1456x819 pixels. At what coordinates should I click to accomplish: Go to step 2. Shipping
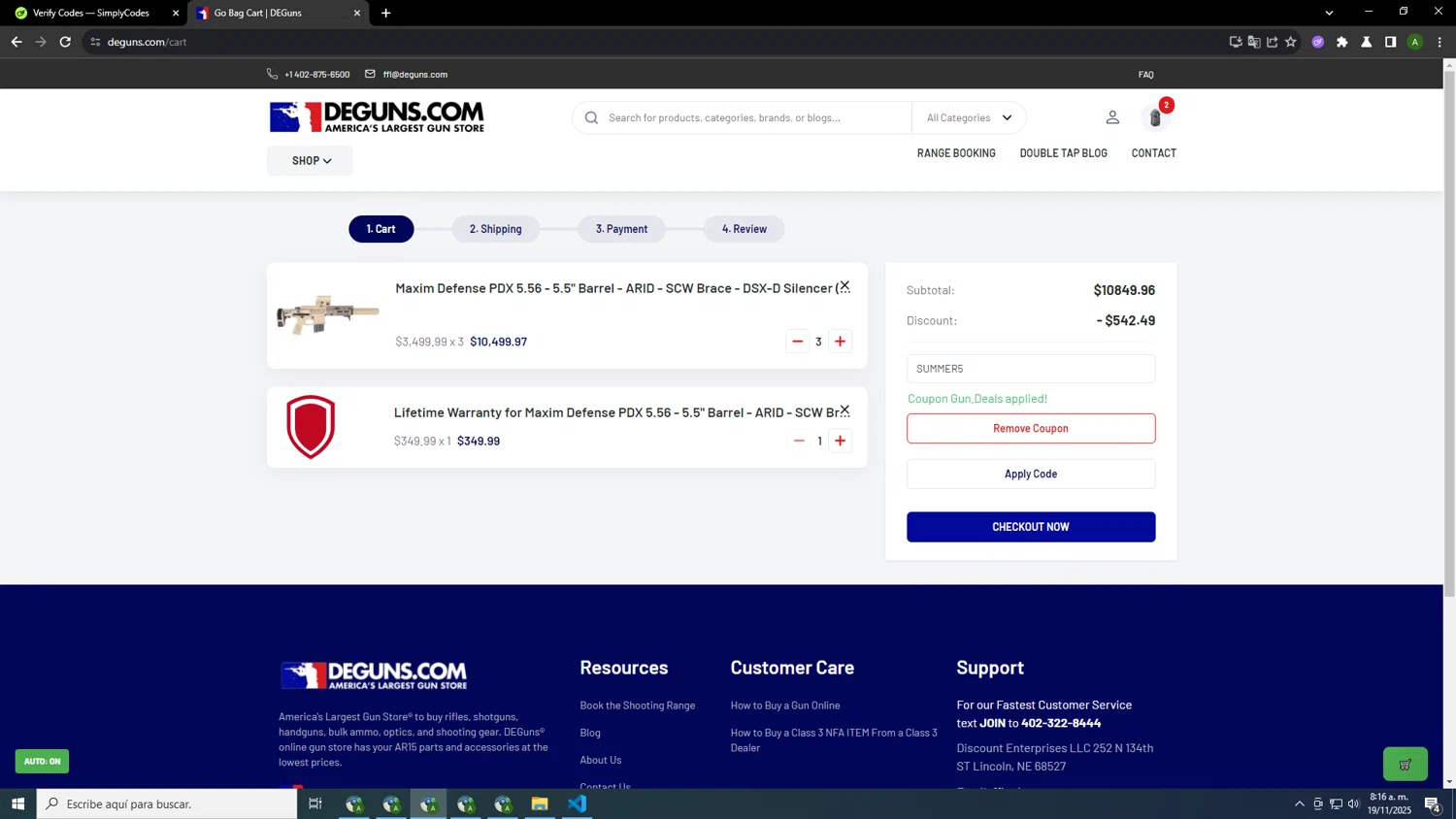coord(496,229)
